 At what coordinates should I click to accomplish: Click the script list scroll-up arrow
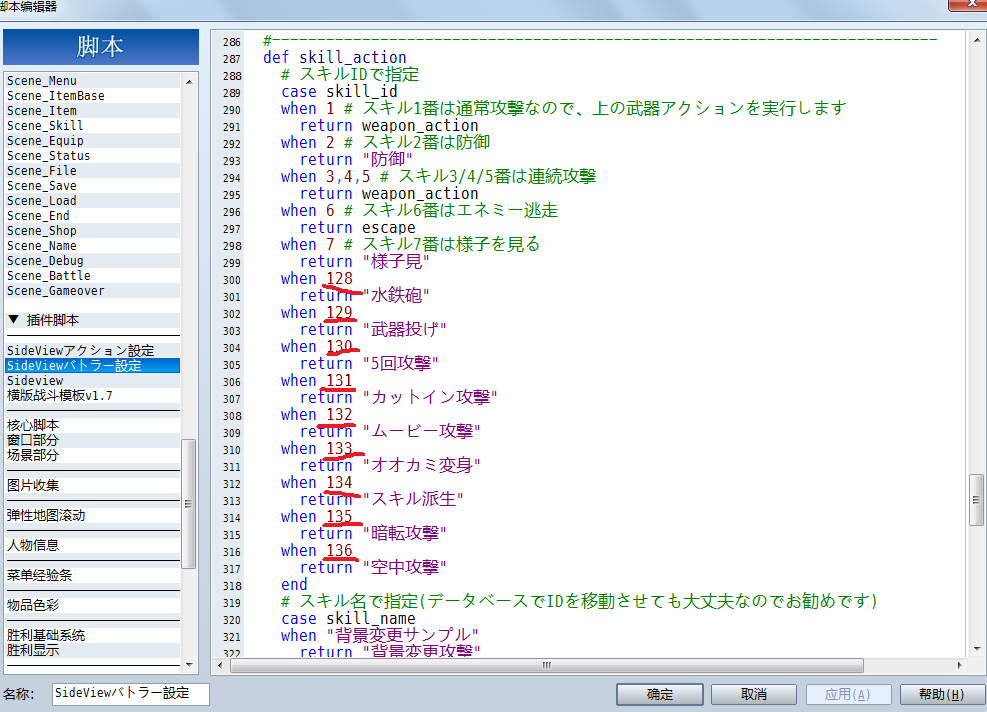[189, 82]
